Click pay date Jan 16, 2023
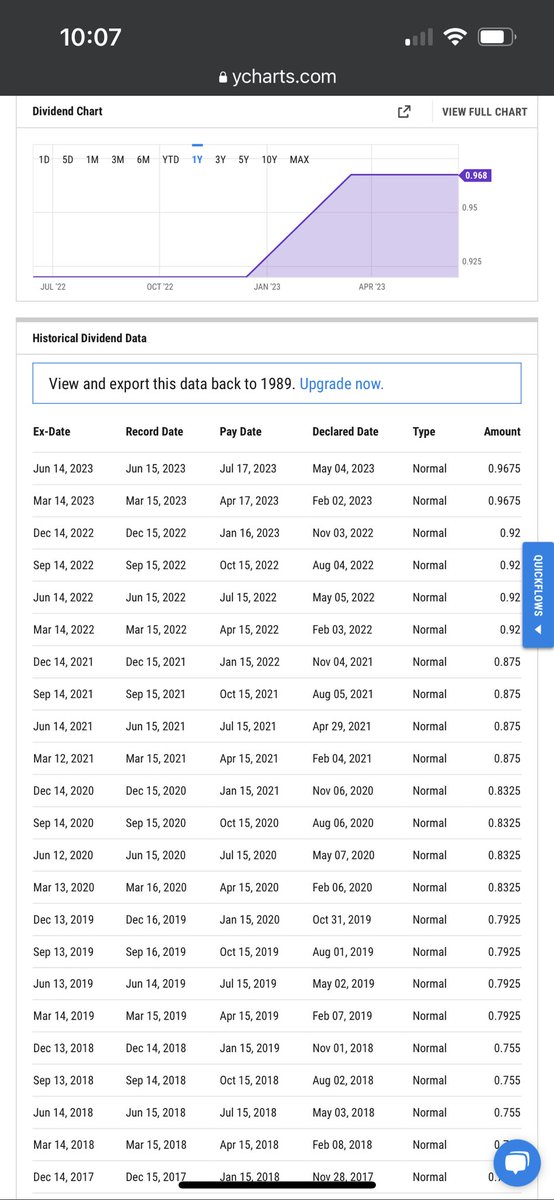 [249, 533]
